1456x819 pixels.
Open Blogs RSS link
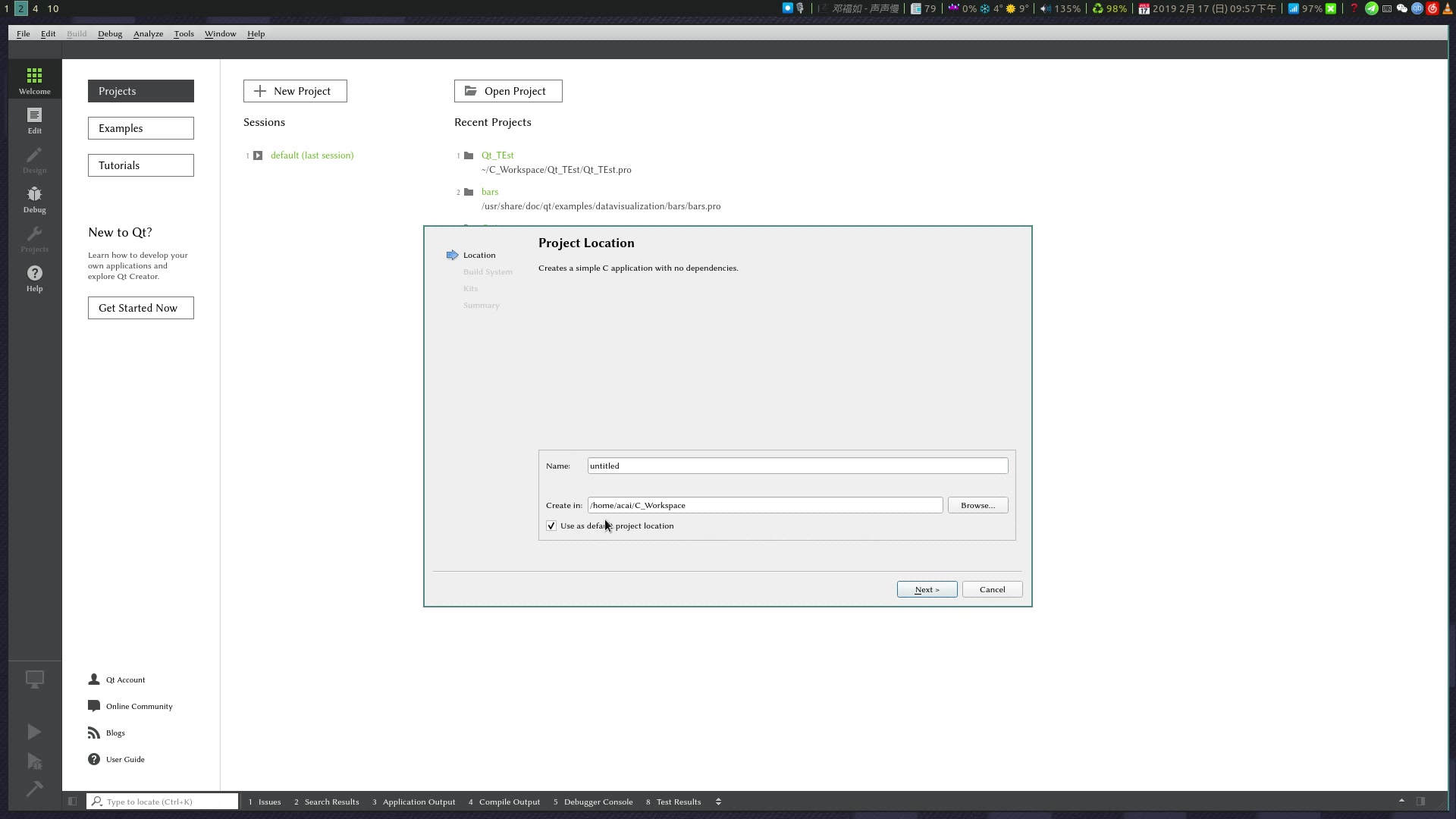[115, 733]
